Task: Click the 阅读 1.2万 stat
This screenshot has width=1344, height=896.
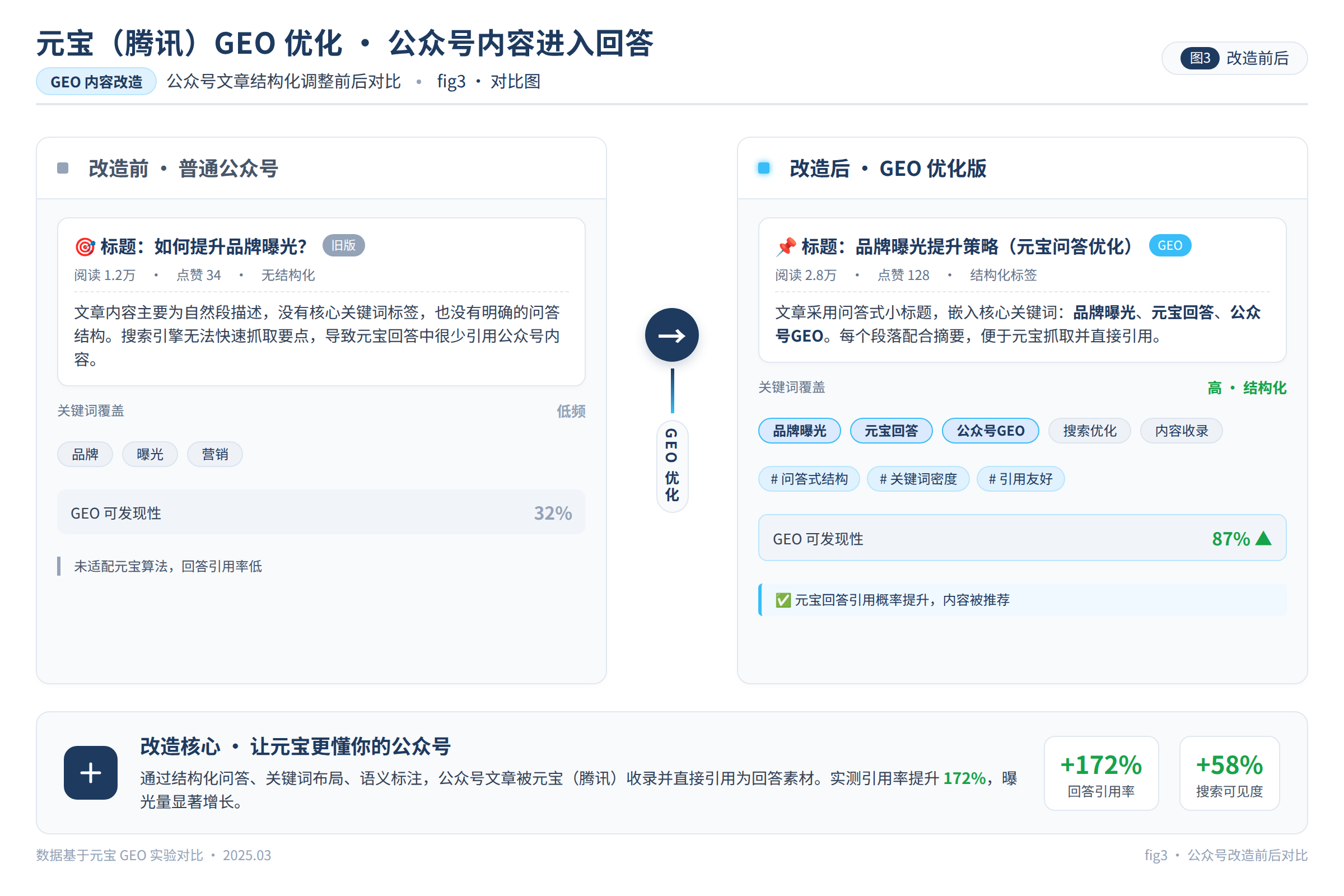Action: point(105,276)
